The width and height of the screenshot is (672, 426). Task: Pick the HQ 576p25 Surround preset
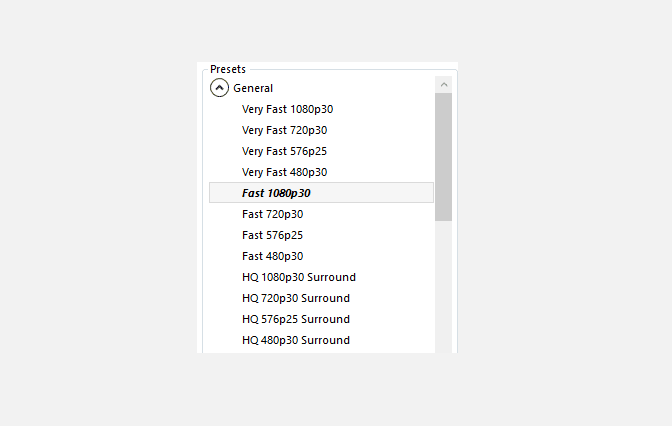[x=295, y=319]
